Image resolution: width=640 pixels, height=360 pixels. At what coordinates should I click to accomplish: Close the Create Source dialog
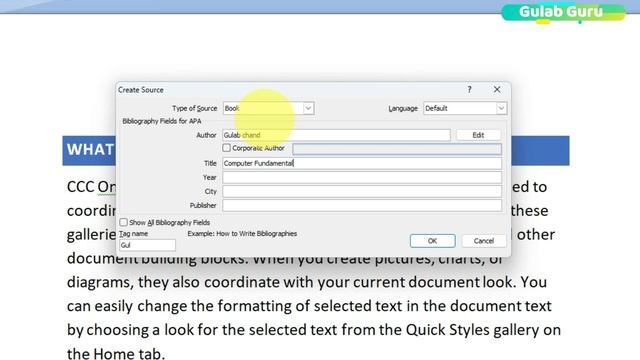click(497, 89)
